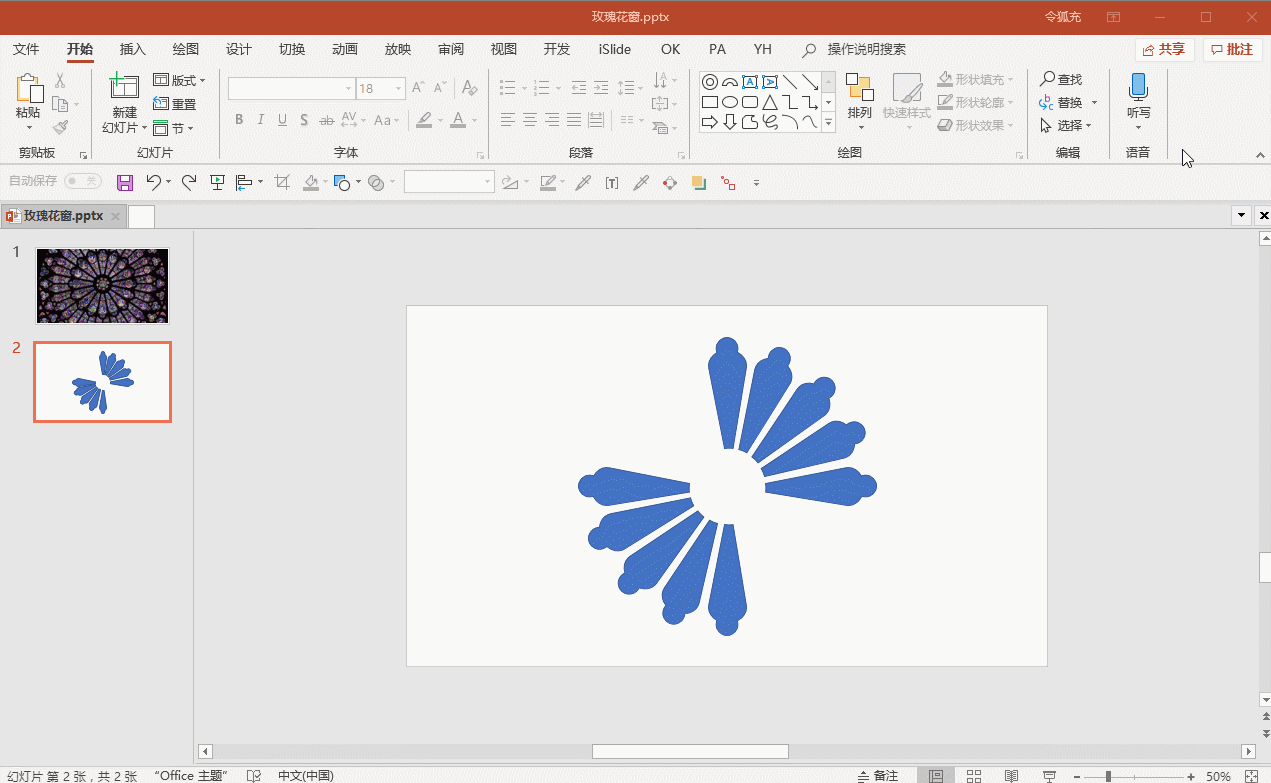
Task: Click the zoom slider handle
Action: click(x=1108, y=776)
